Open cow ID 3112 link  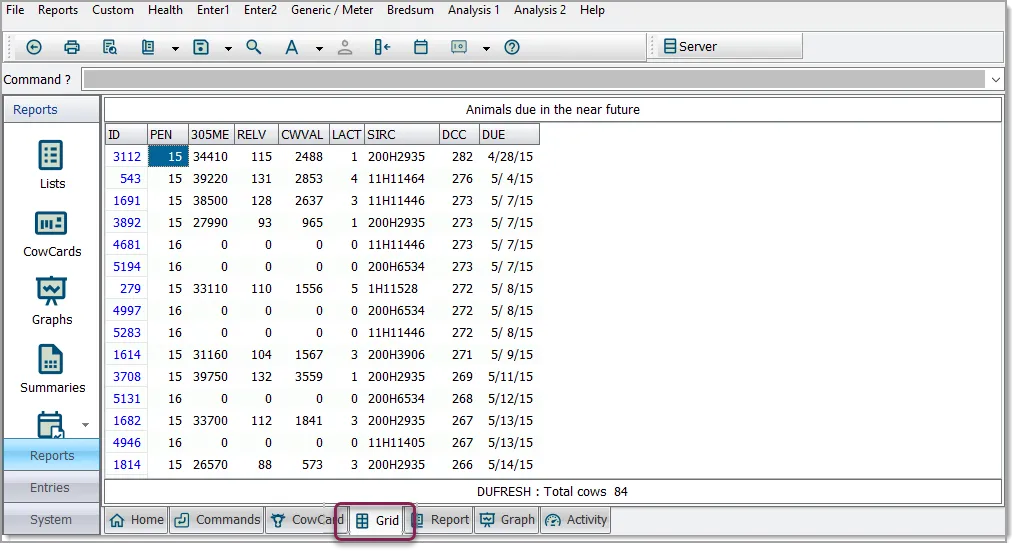pyautogui.click(x=127, y=157)
